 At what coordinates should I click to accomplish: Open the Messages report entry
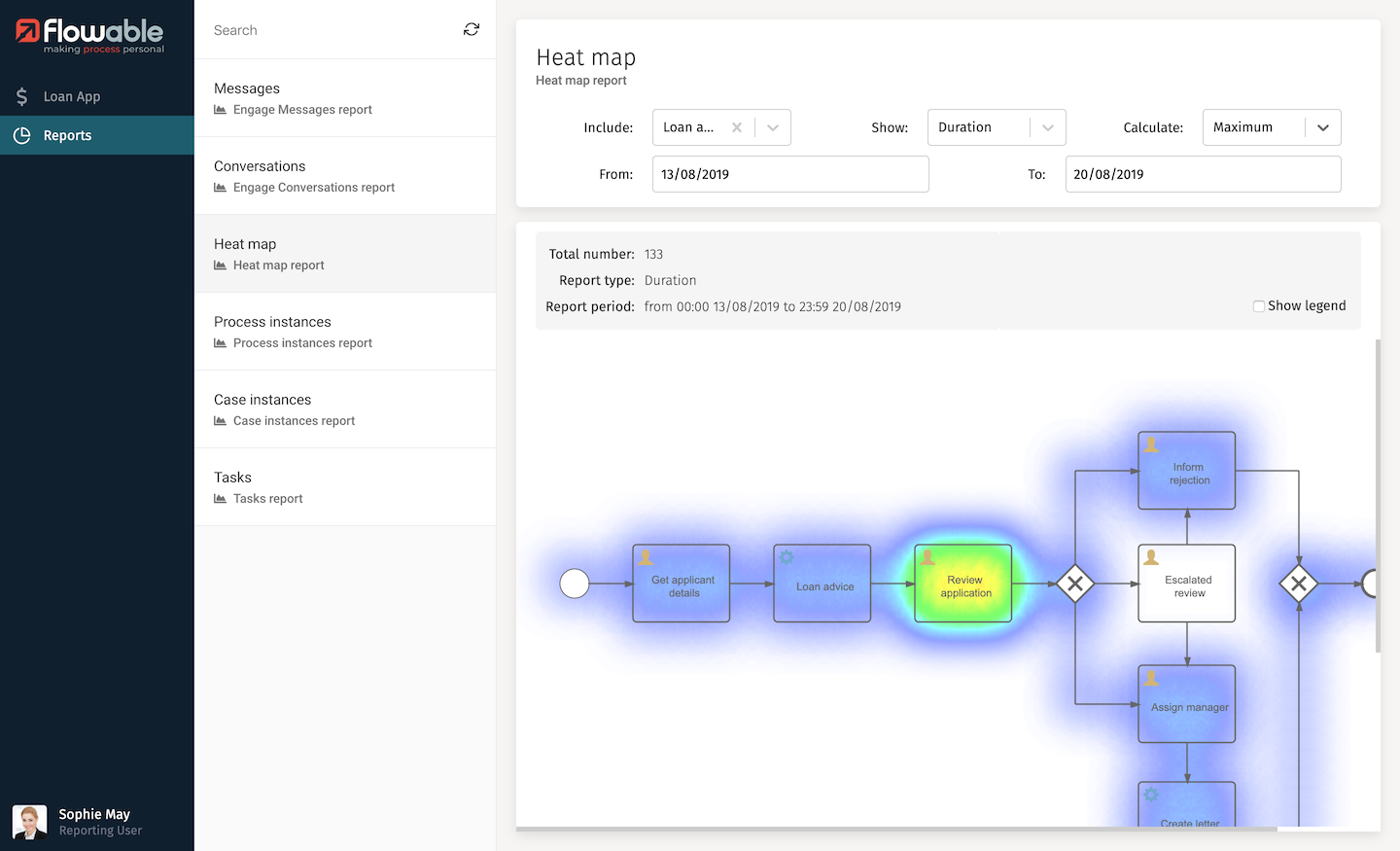pos(345,98)
